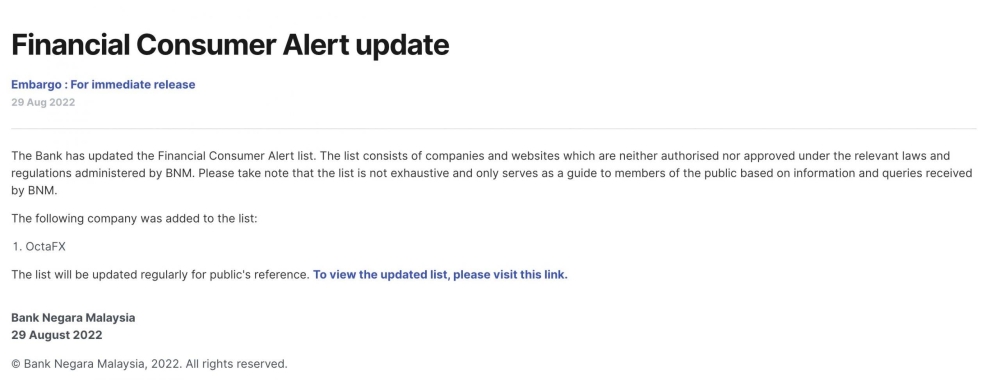Select the "OctaFX" list entry
The image size is (1000, 380).
[45, 247]
